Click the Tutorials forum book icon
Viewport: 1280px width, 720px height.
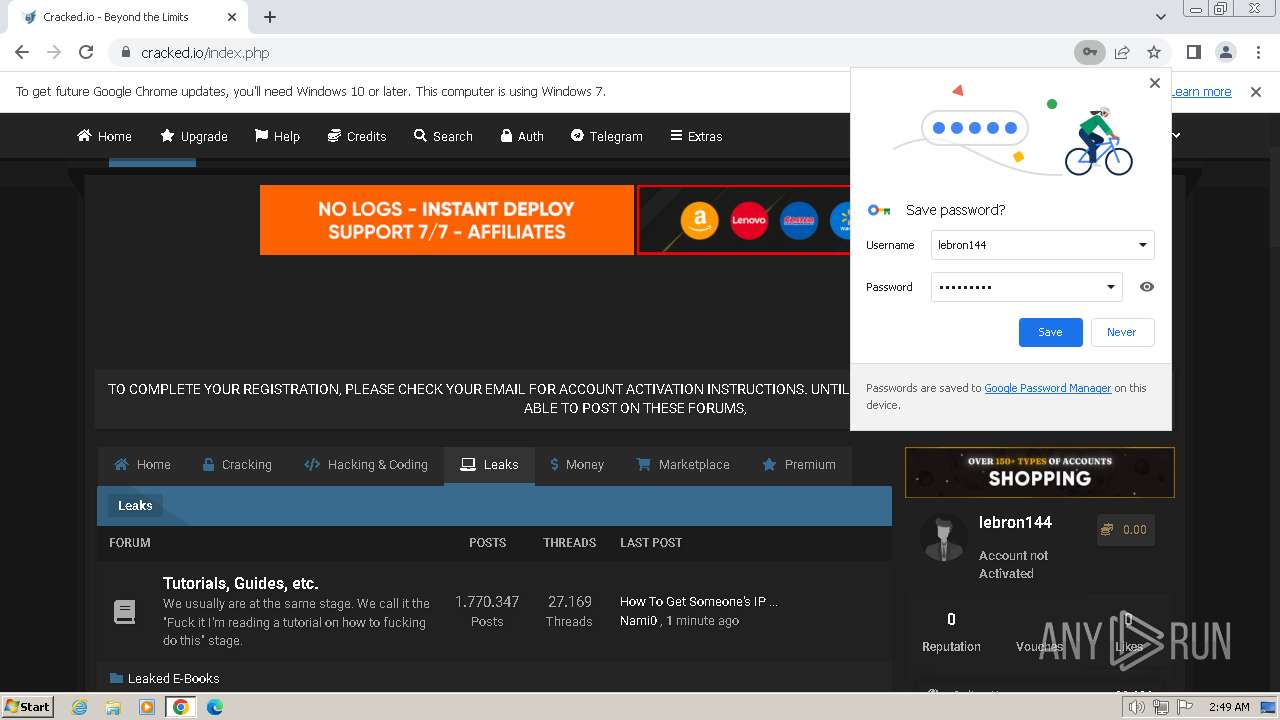[x=125, y=612]
